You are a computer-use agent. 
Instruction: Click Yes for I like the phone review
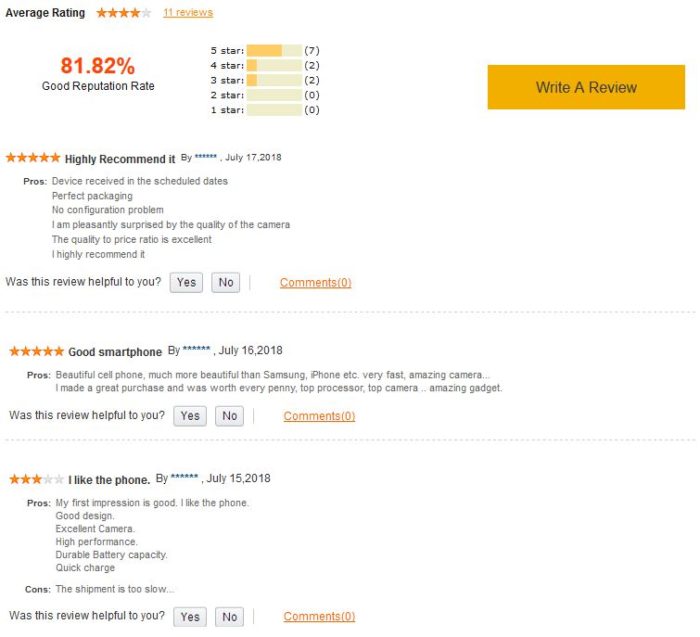(x=190, y=616)
